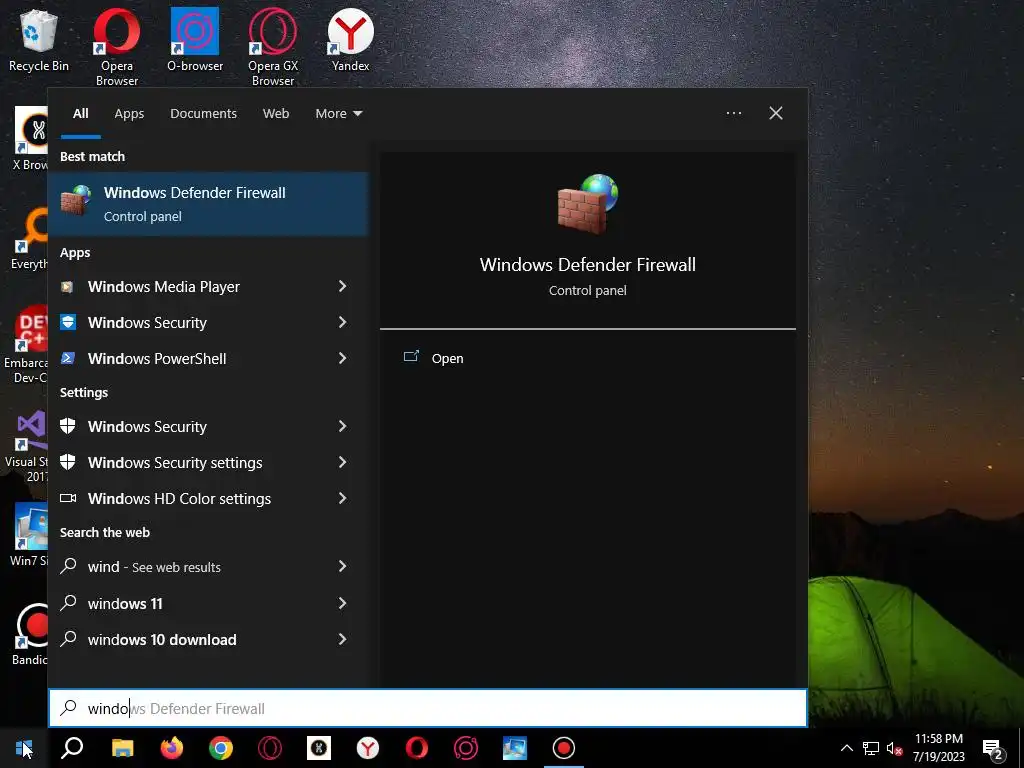
Task: Expand Windows Security settings result arrow
Action: pyautogui.click(x=342, y=462)
